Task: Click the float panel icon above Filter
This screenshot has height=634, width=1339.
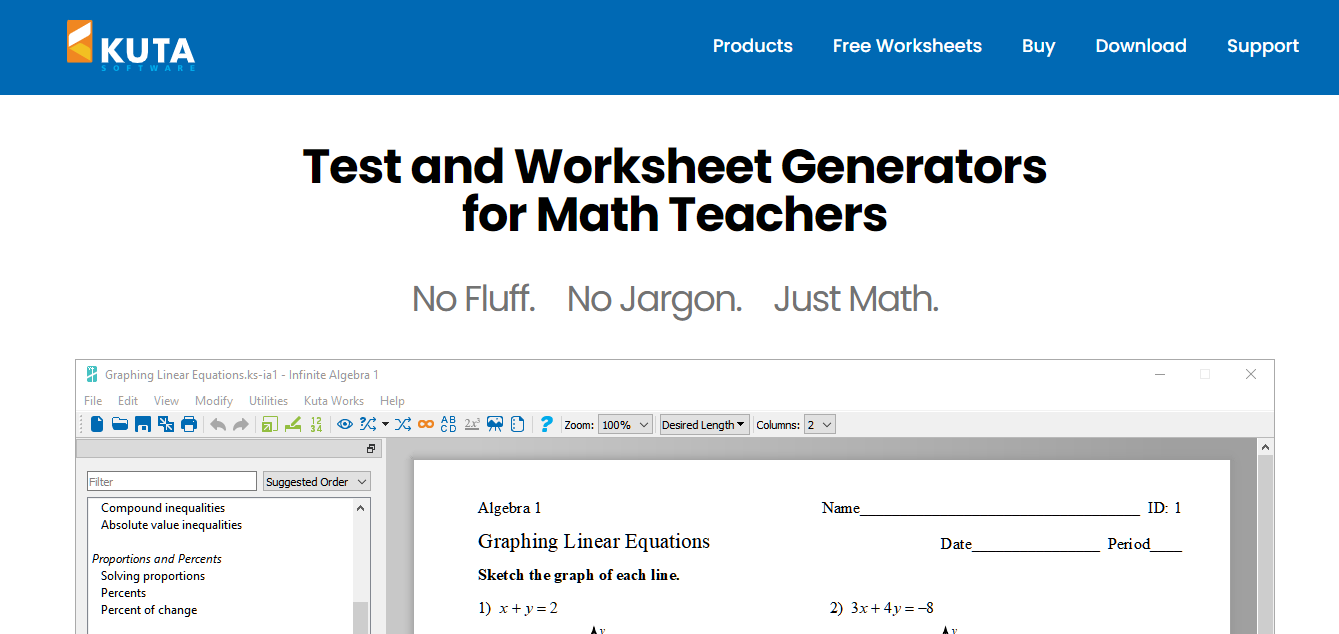Action: click(371, 449)
